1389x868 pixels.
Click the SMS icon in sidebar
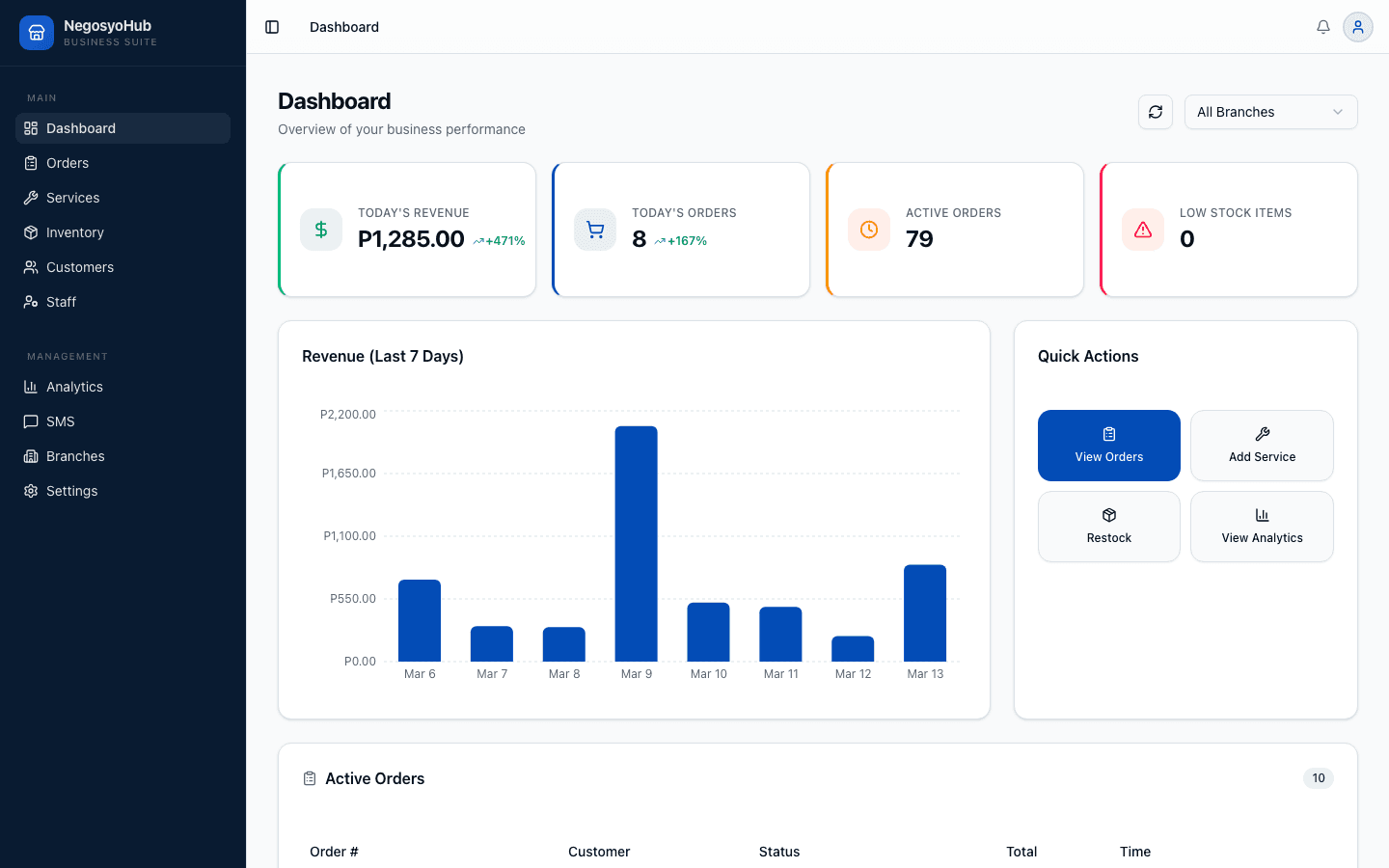coord(30,420)
